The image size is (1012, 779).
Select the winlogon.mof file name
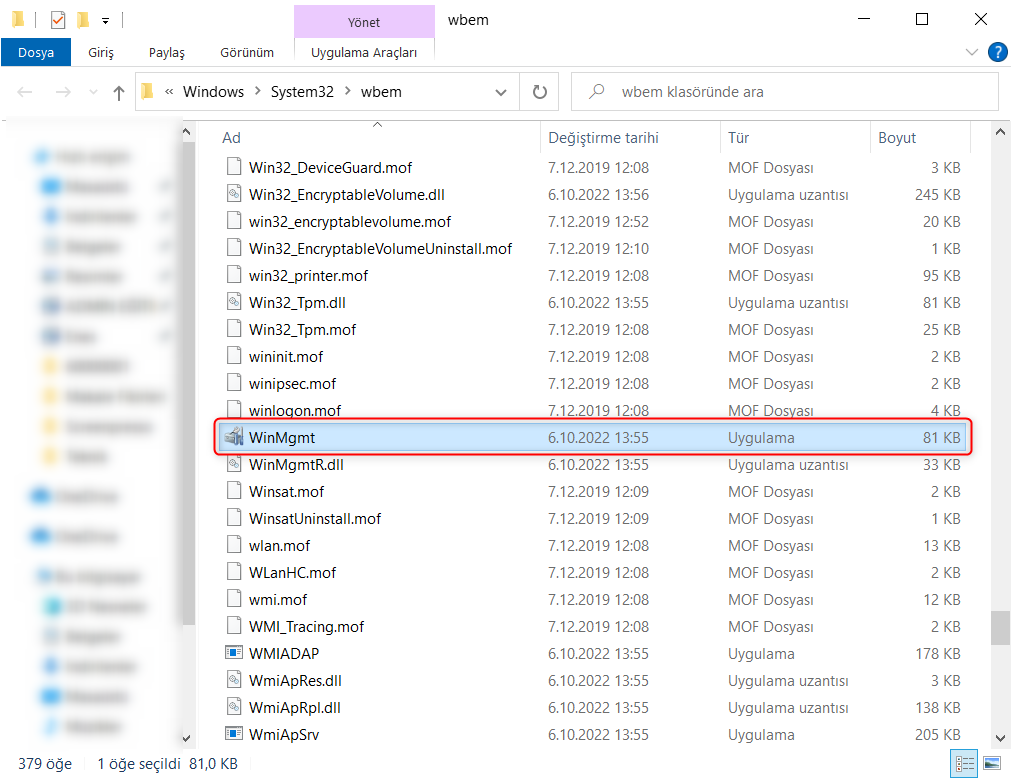[295, 411]
